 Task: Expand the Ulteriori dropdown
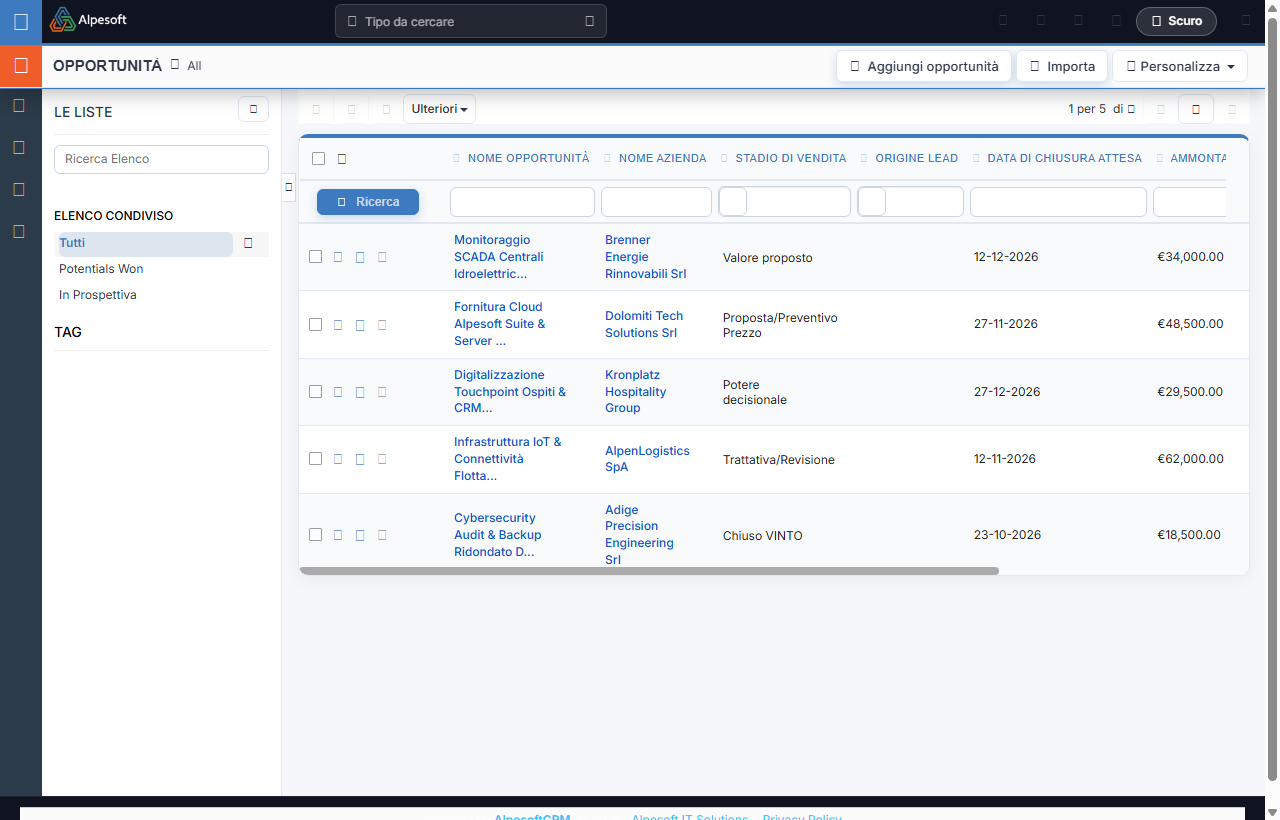click(439, 109)
